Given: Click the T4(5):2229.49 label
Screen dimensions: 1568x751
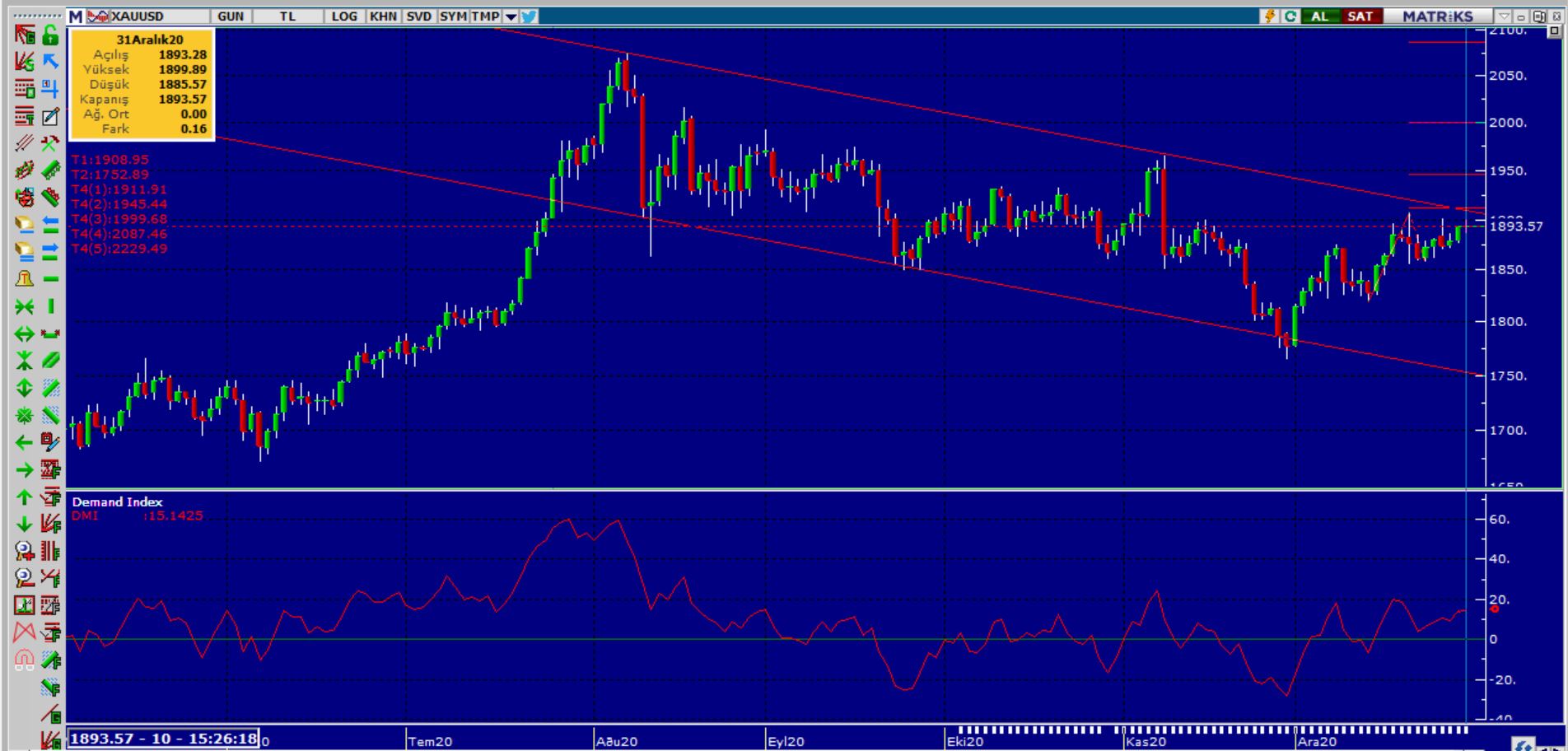Looking at the screenshot, I should pyautogui.click(x=119, y=249).
